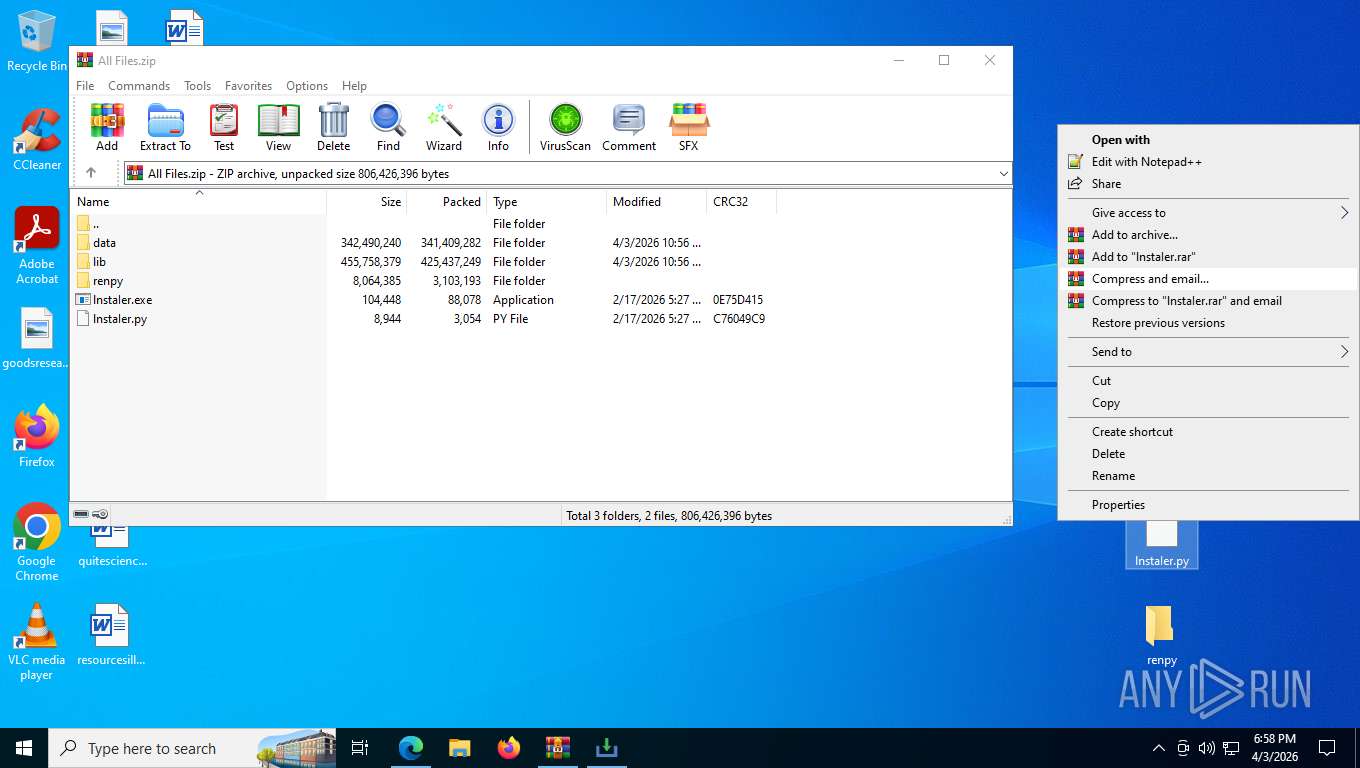Screen dimensions: 1360x768
Task: Choose Compress to "Instaler.rar" and email
Action: coord(1208,301)
